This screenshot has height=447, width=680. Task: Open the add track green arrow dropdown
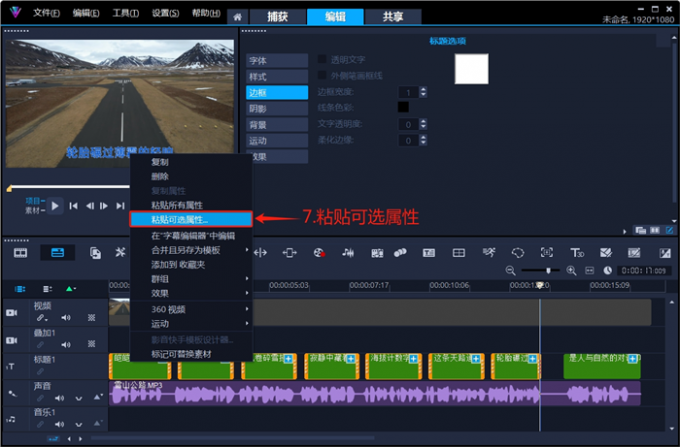70,289
